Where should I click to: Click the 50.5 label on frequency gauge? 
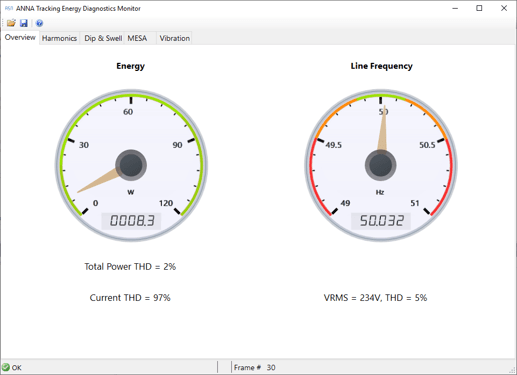(427, 145)
